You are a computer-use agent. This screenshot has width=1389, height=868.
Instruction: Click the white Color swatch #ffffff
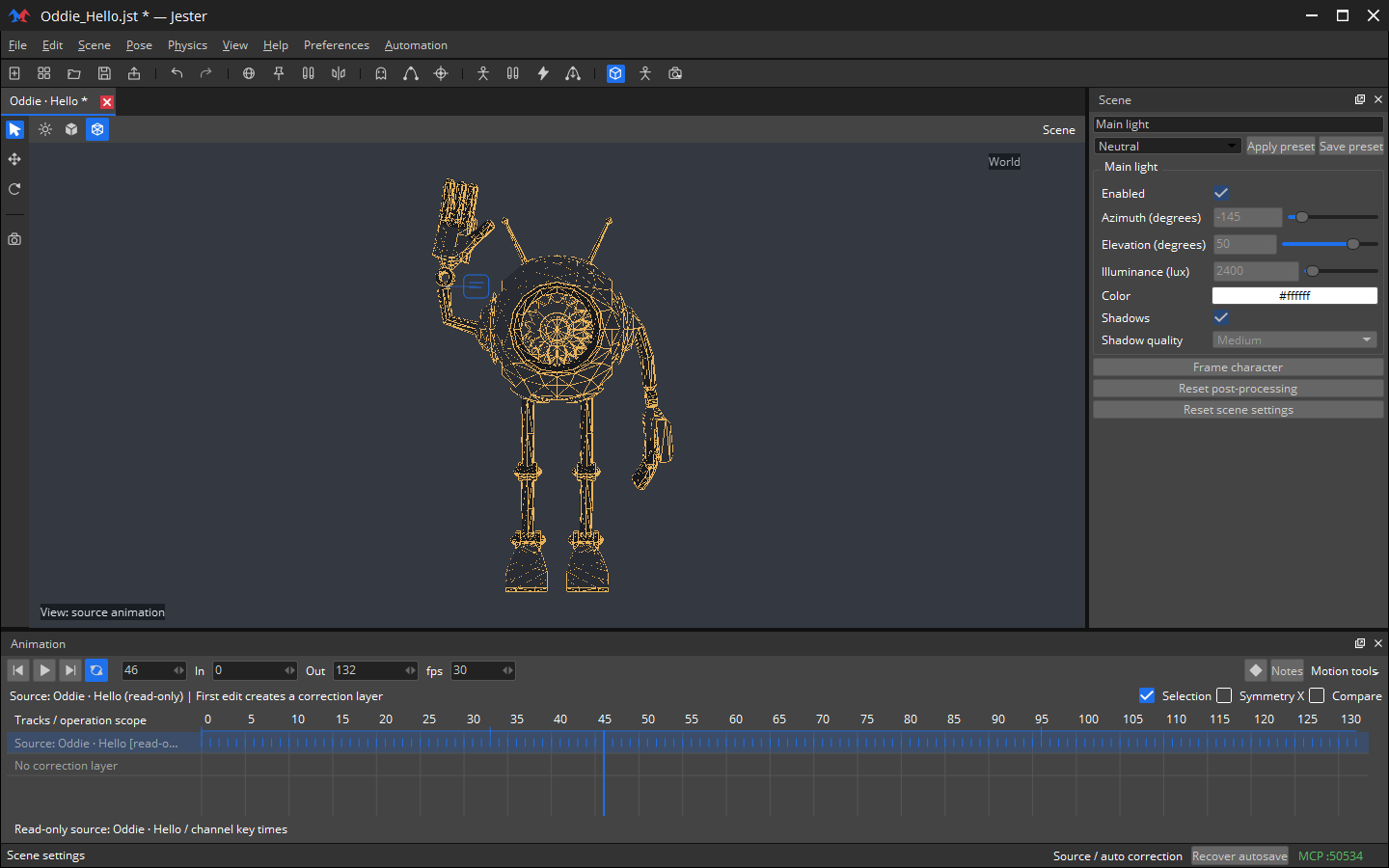[x=1294, y=296]
